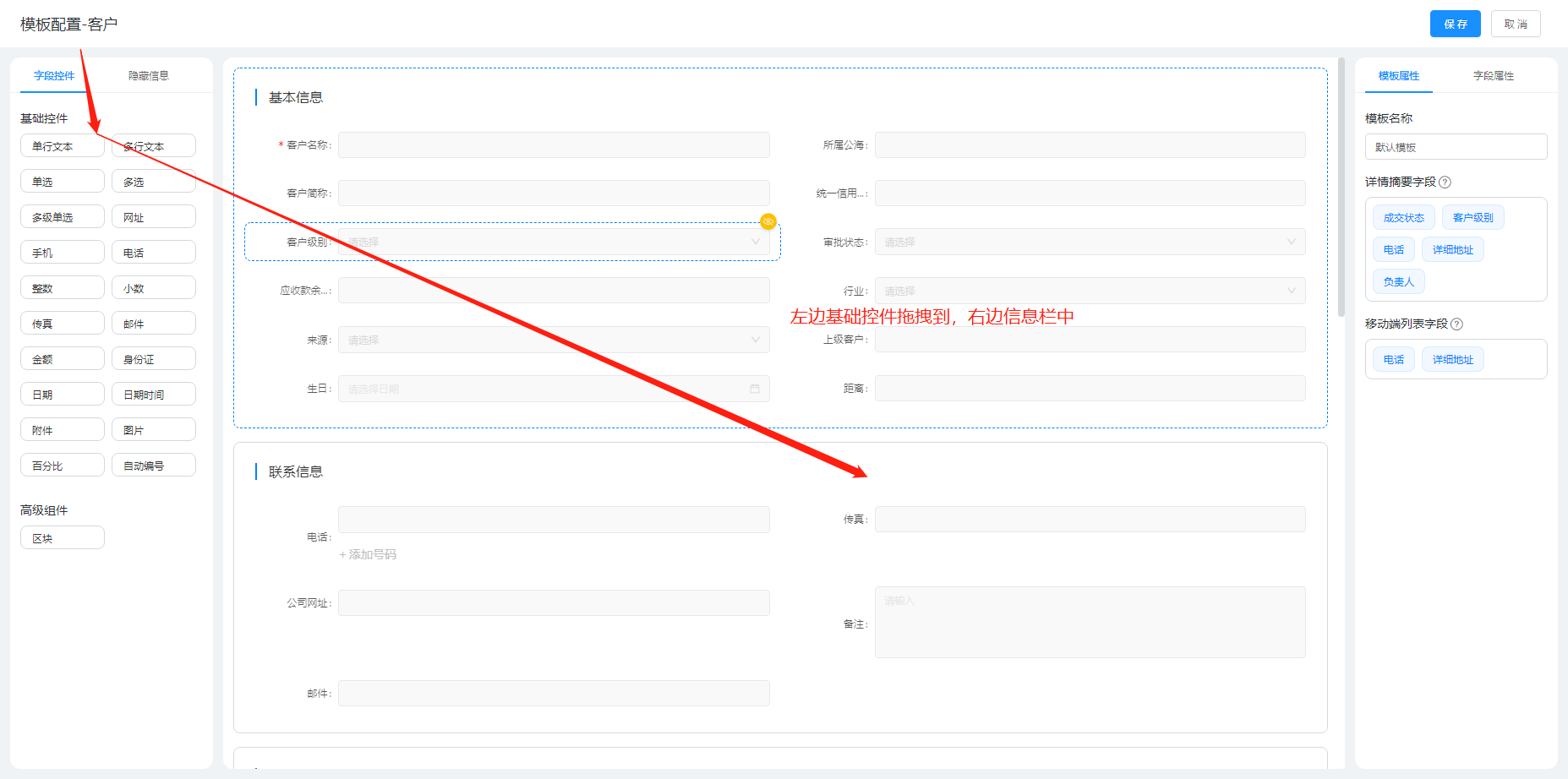The width and height of the screenshot is (1568, 779).
Task: Select the 单行文本 control
Action: point(63,145)
